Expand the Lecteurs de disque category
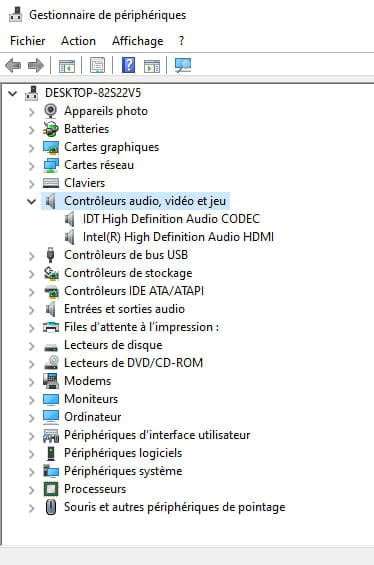The width and height of the screenshot is (374, 565). [x=32, y=346]
